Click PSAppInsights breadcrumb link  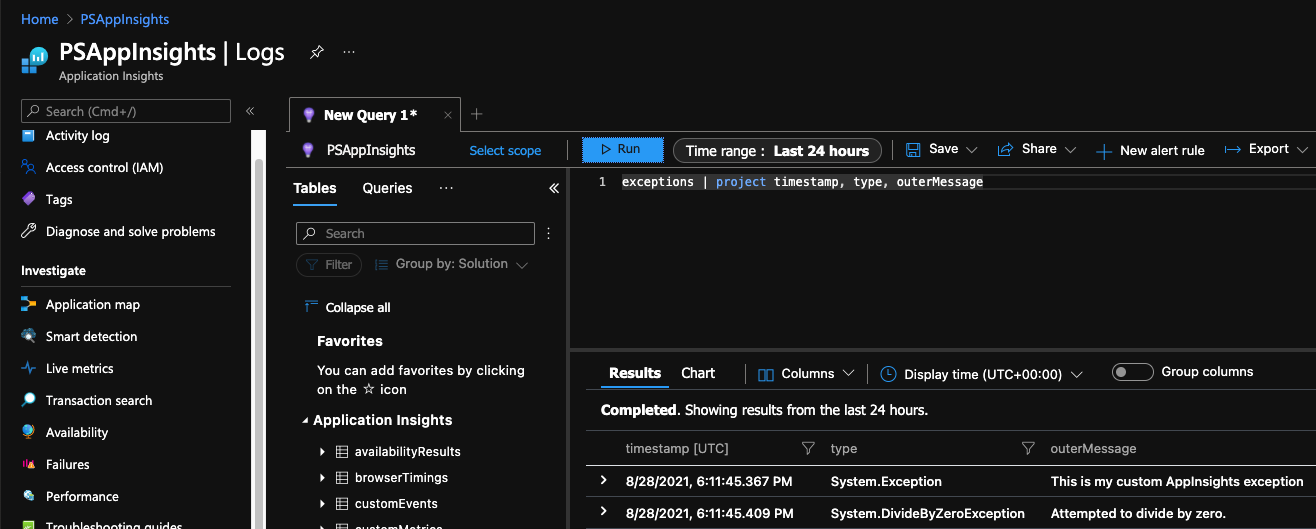(x=125, y=19)
